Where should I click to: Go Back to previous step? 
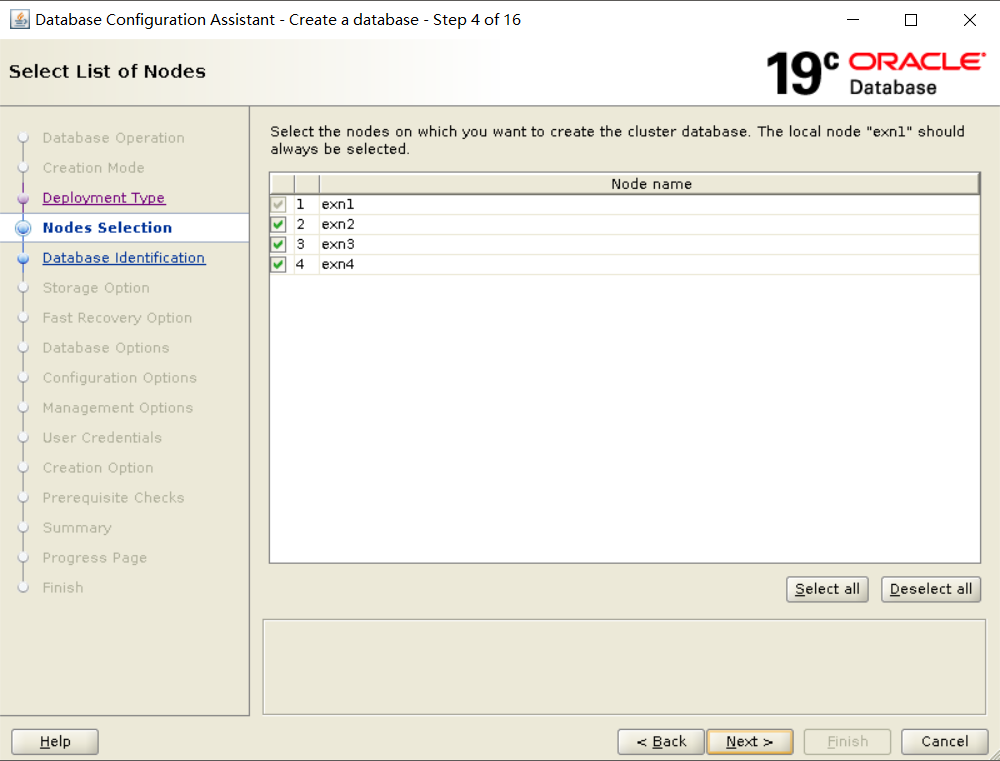(x=661, y=741)
